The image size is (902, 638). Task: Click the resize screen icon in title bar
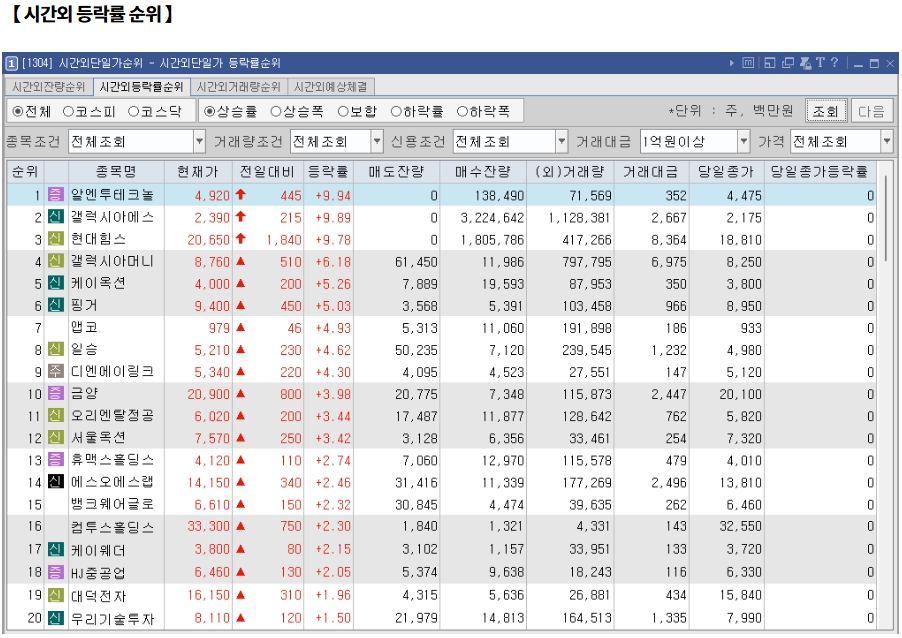[x=770, y=62]
